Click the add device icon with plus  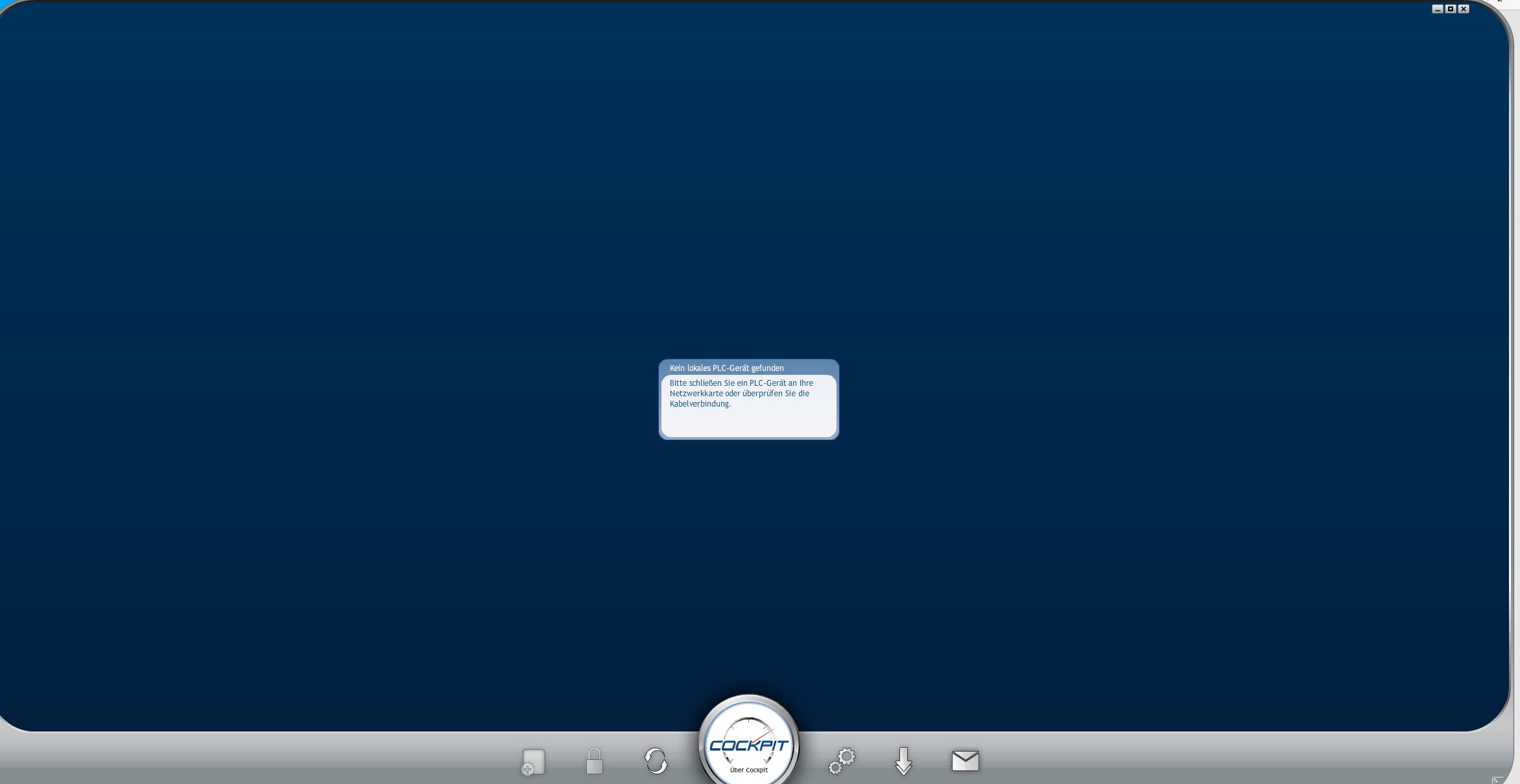[x=534, y=761]
